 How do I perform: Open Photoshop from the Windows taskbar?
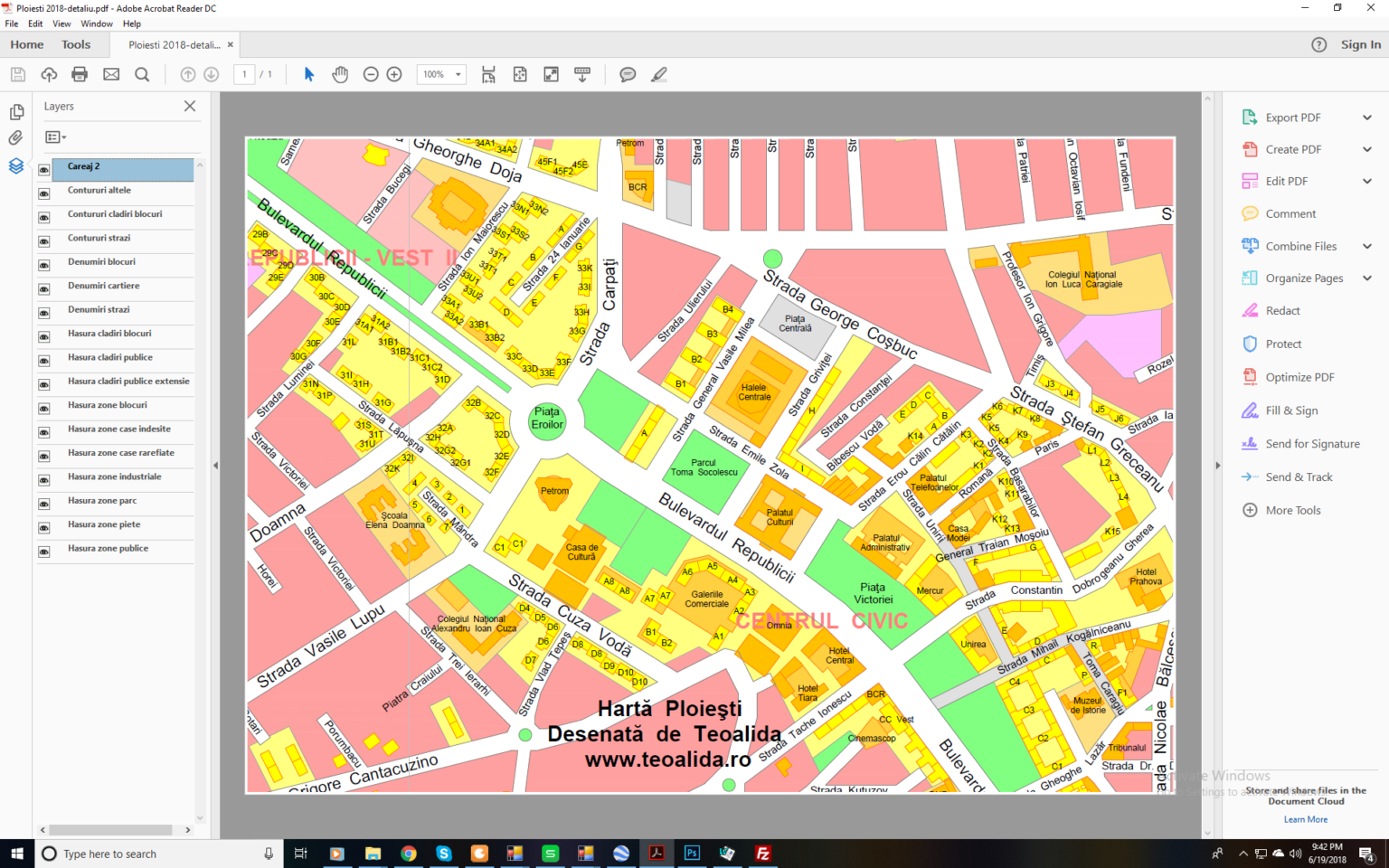coord(693,853)
